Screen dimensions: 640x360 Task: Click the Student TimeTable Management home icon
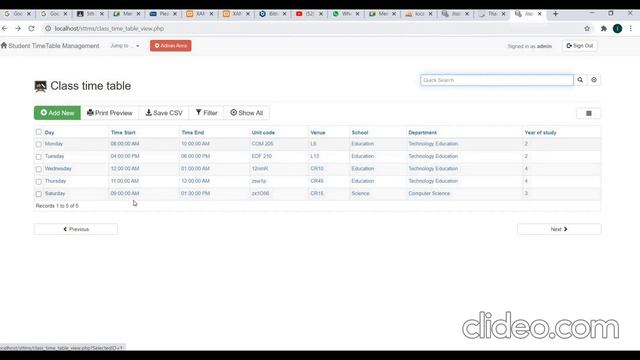click(x=4, y=45)
